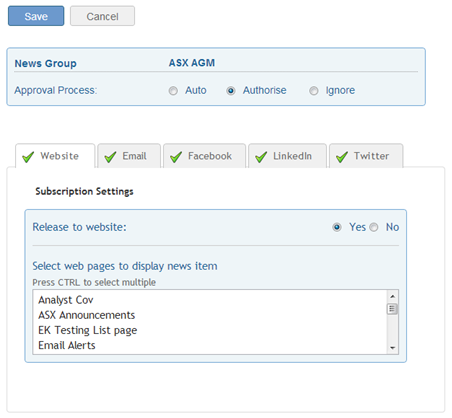Click the listbox scroll up arrow

click(392, 296)
